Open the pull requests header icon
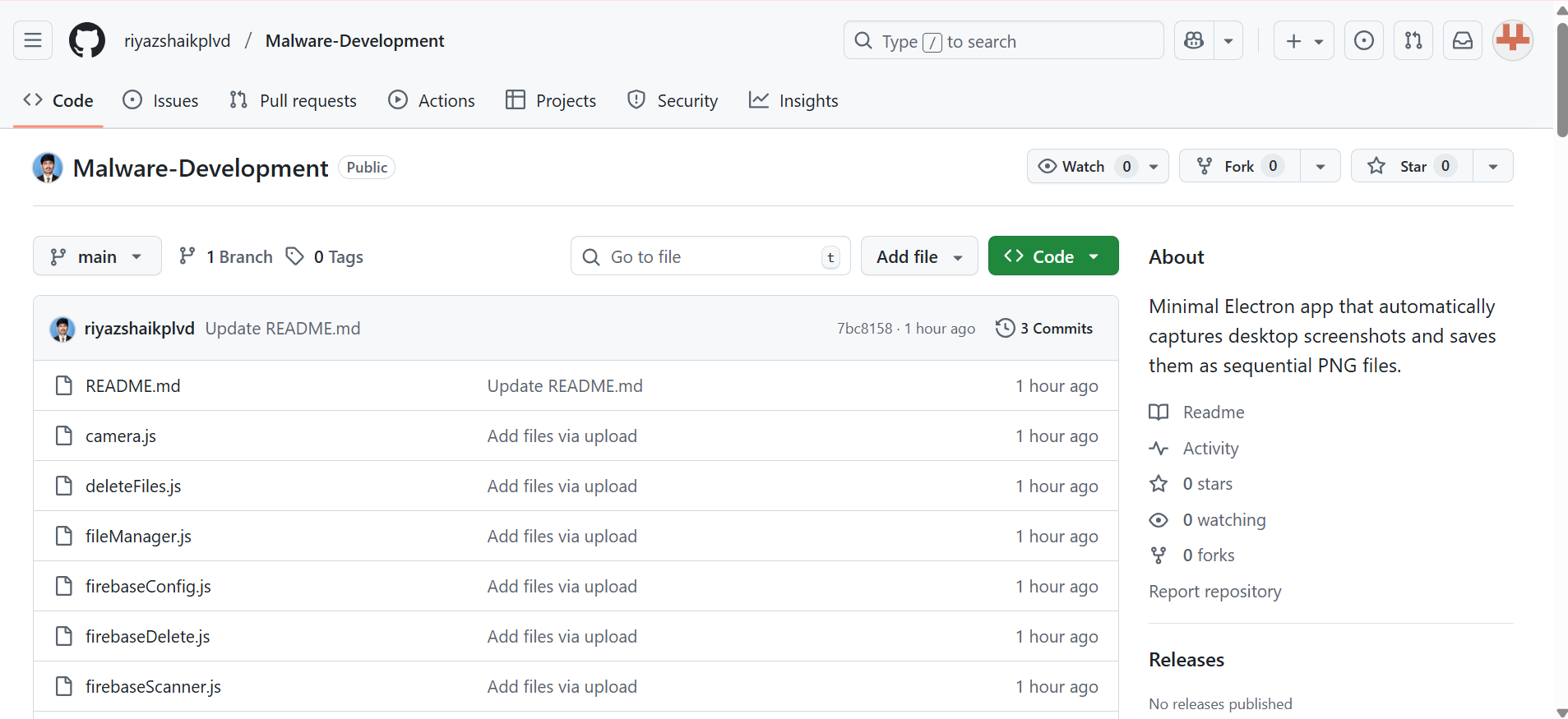1568x719 pixels. click(x=1413, y=40)
